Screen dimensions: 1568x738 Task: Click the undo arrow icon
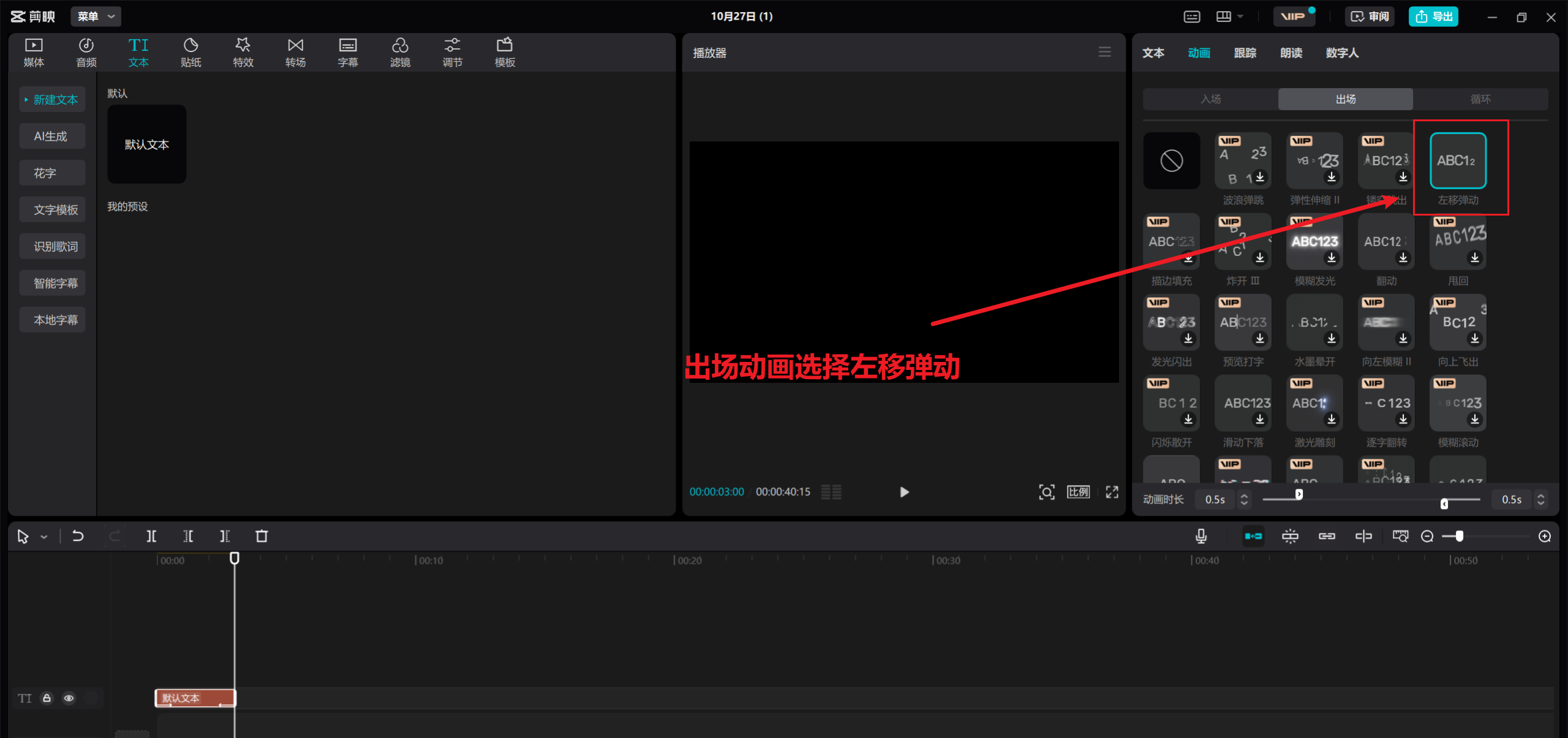[78, 537]
